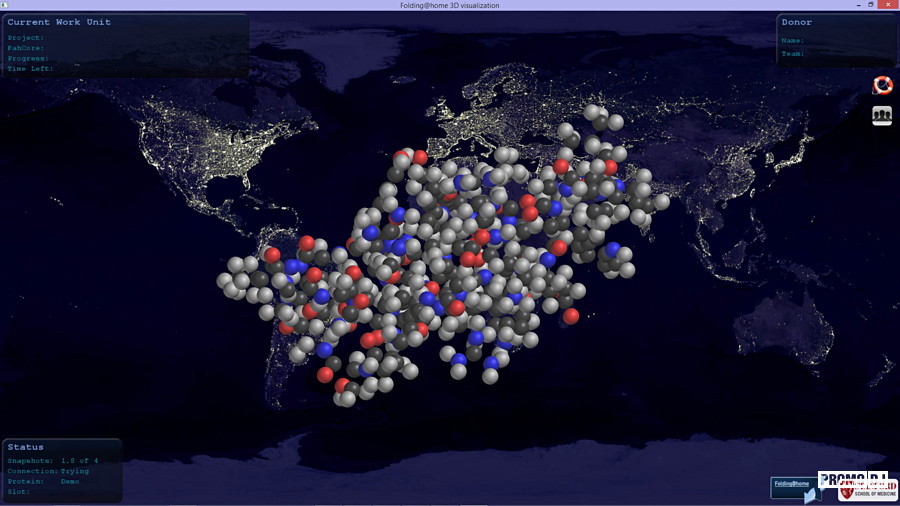Image resolution: width=900 pixels, height=506 pixels.
Task: Click the Protein Demo status line
Action: click(x=43, y=481)
